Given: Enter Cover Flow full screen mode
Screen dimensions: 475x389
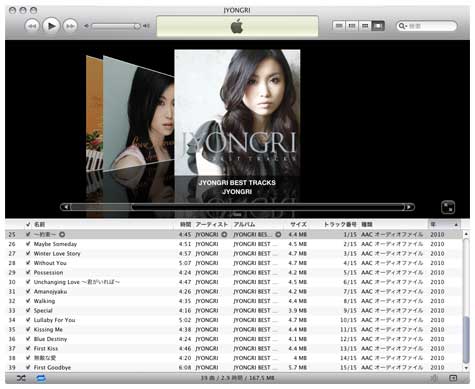Looking at the screenshot, I should (x=448, y=207).
